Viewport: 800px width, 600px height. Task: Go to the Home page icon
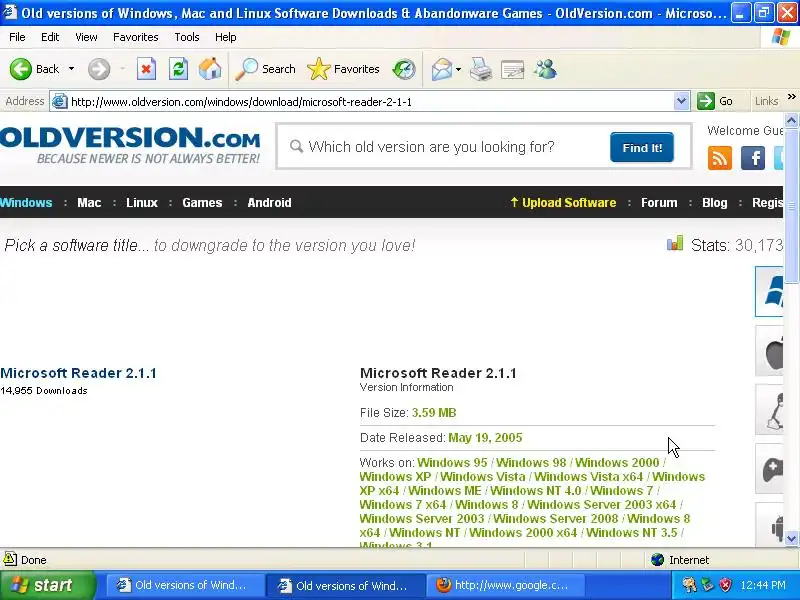pyautogui.click(x=210, y=69)
